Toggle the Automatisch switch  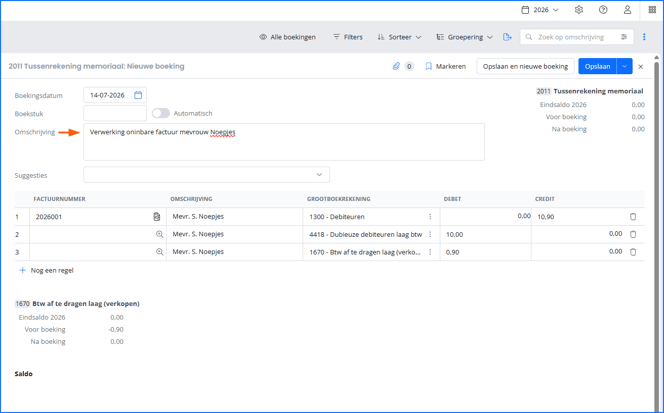tap(161, 113)
